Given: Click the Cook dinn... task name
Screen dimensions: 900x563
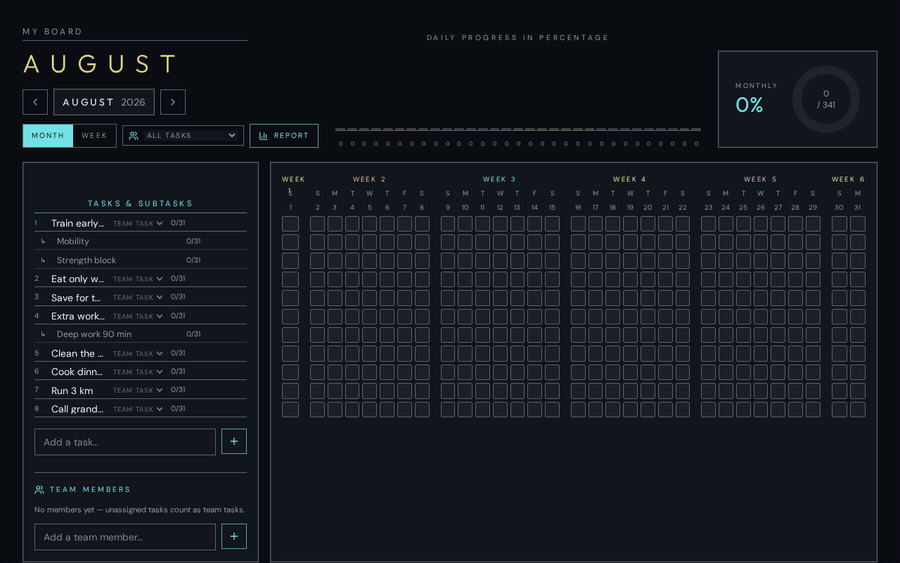Looking at the screenshot, I should tap(77, 372).
